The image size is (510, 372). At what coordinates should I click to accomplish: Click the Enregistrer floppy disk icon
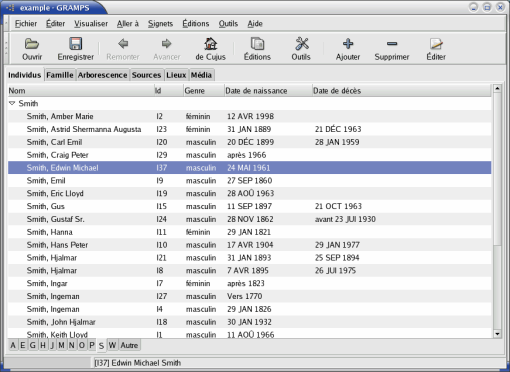point(76,44)
